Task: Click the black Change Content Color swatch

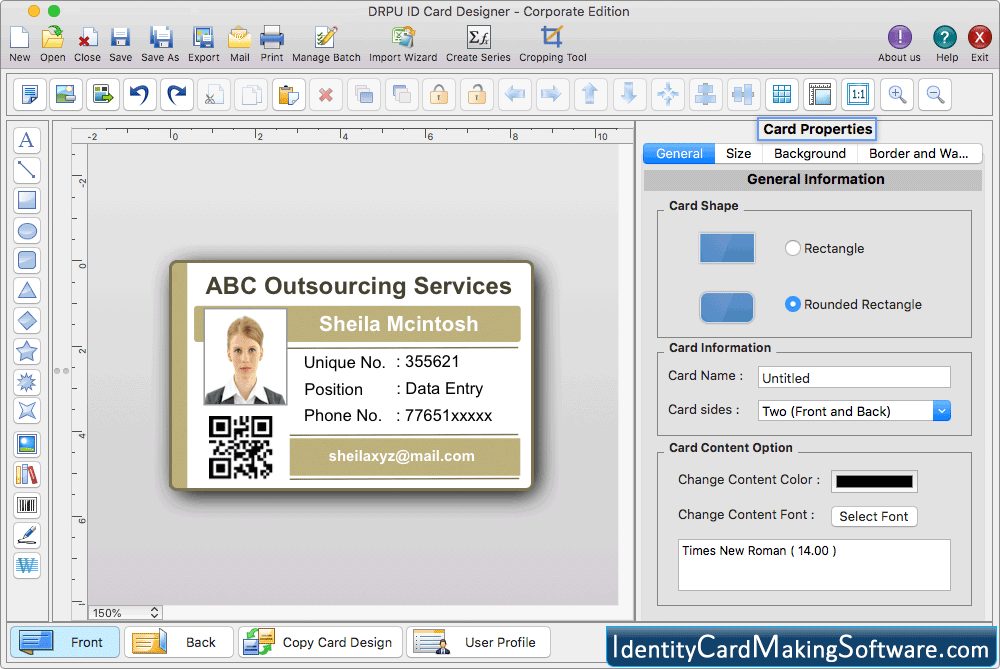Action: 874,482
